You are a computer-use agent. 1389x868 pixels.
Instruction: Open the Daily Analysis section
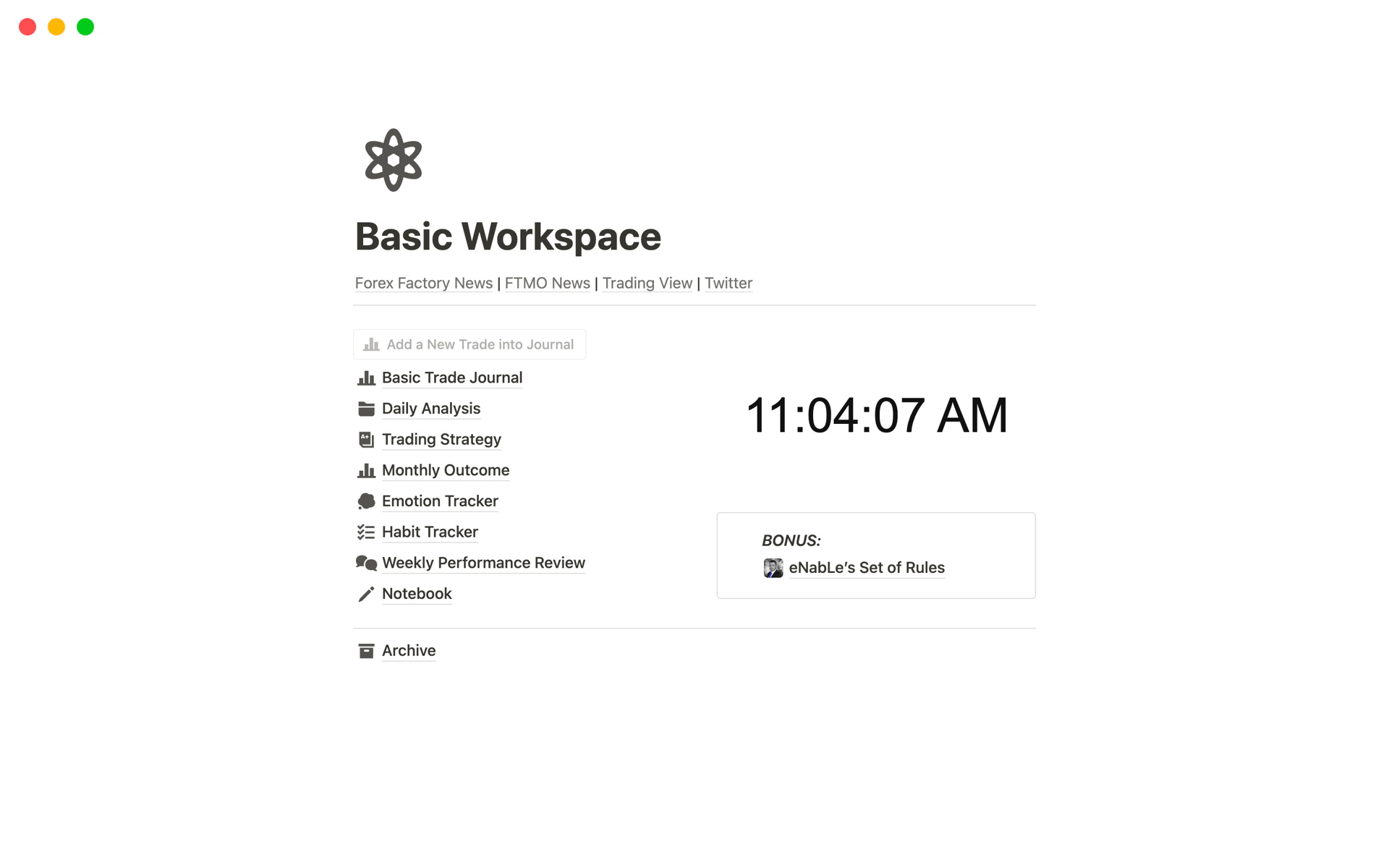coord(431,408)
